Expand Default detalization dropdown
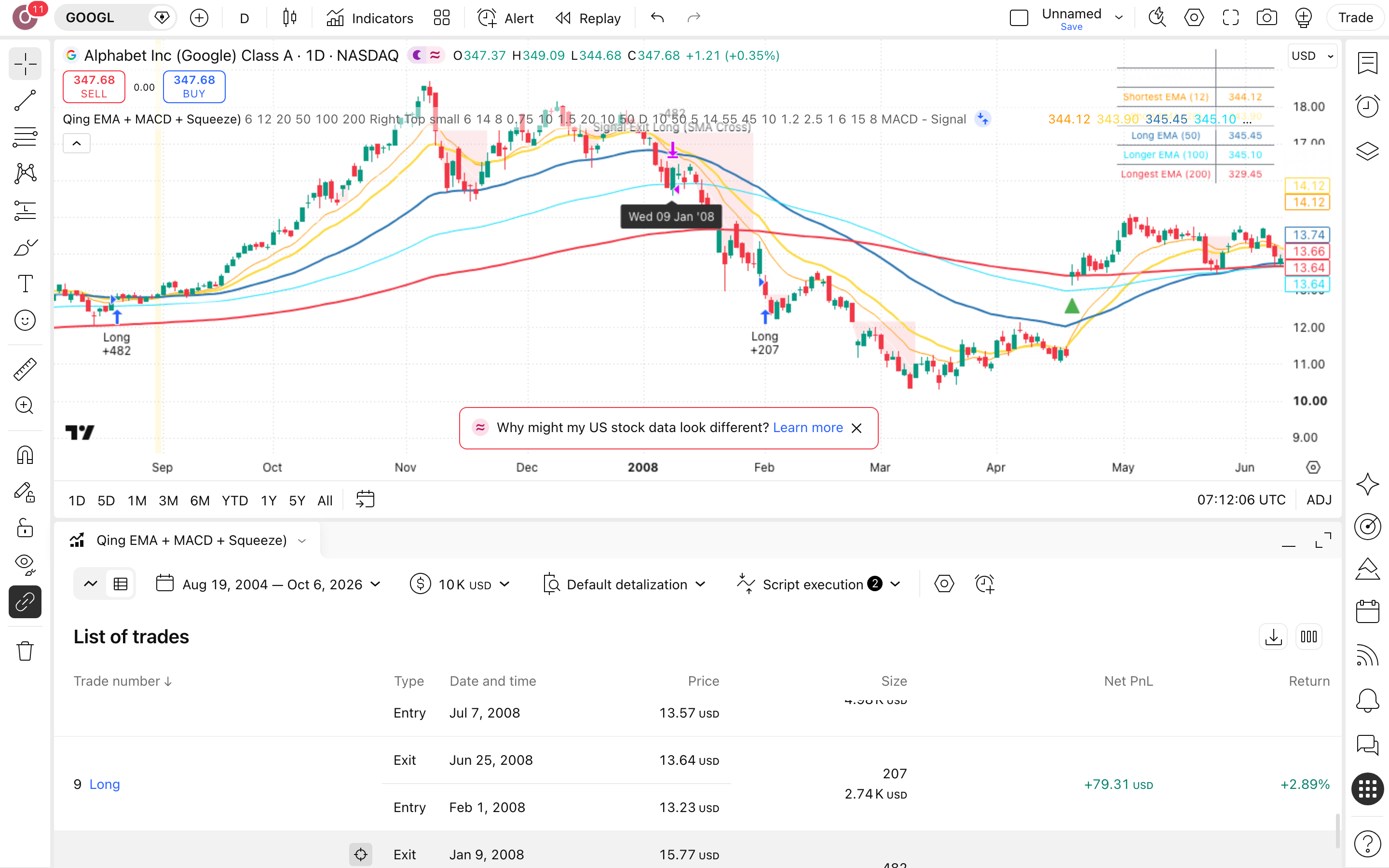Viewport: 1389px width, 868px height. pyautogui.click(x=624, y=584)
